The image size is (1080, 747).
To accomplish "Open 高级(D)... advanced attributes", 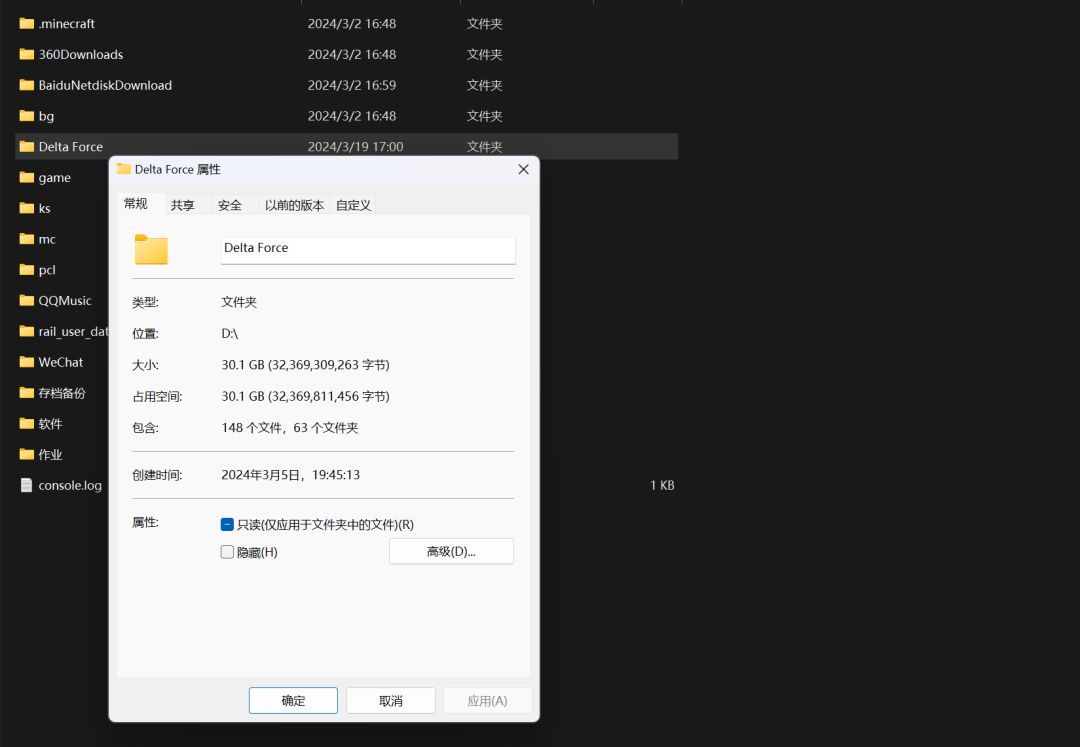I will (451, 551).
